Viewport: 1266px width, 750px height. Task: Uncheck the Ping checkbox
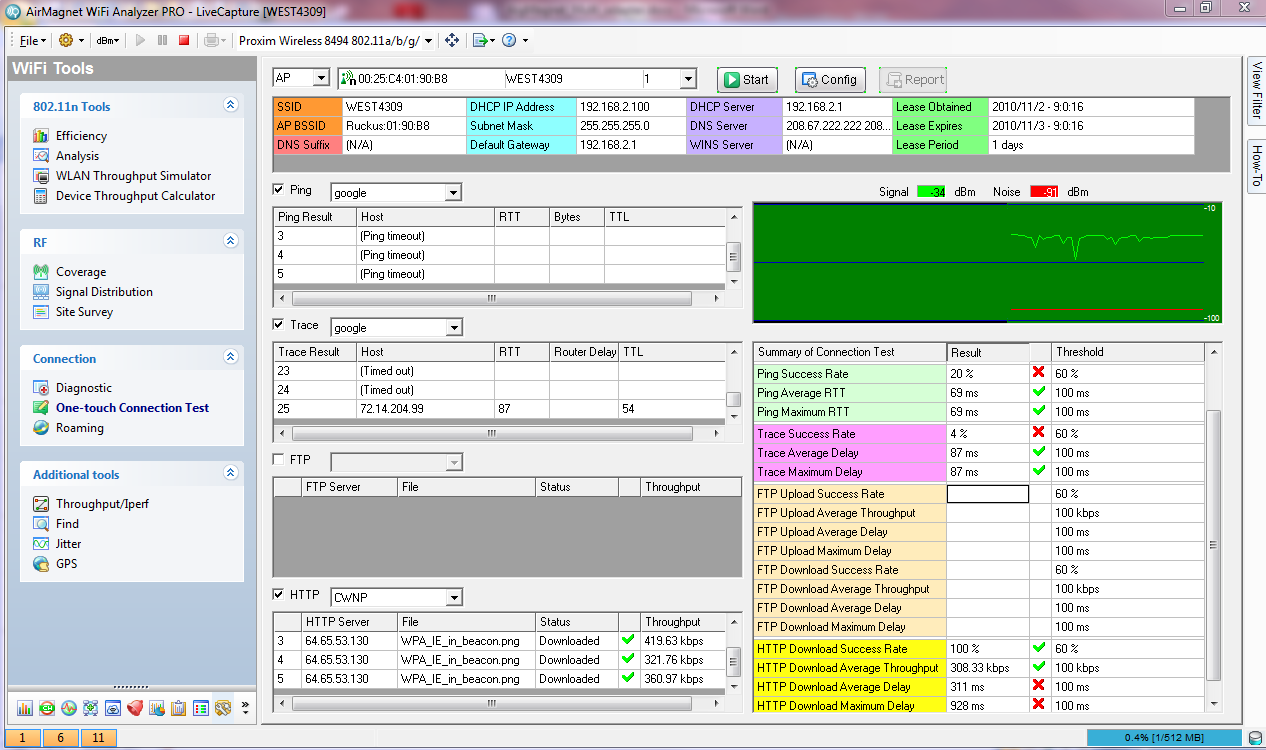click(279, 190)
